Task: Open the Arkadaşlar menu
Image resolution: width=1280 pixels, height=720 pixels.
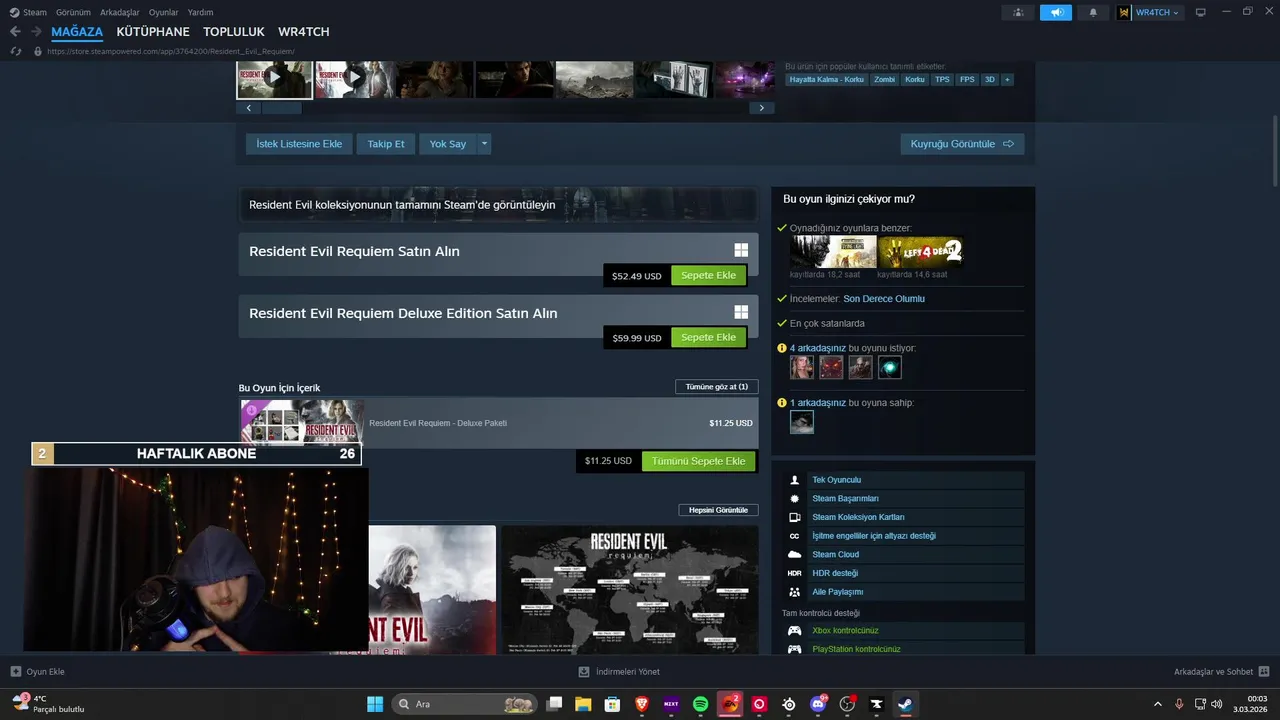Action: click(120, 12)
